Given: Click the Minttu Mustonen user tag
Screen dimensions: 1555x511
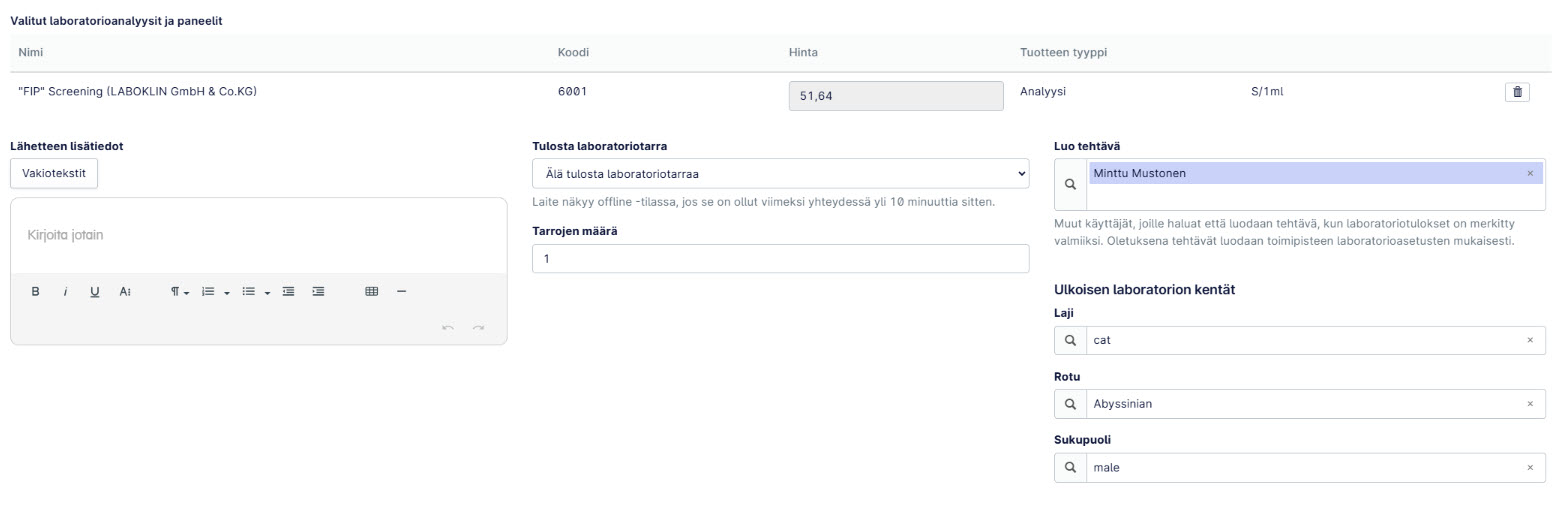Looking at the screenshot, I should tap(1316, 174).
